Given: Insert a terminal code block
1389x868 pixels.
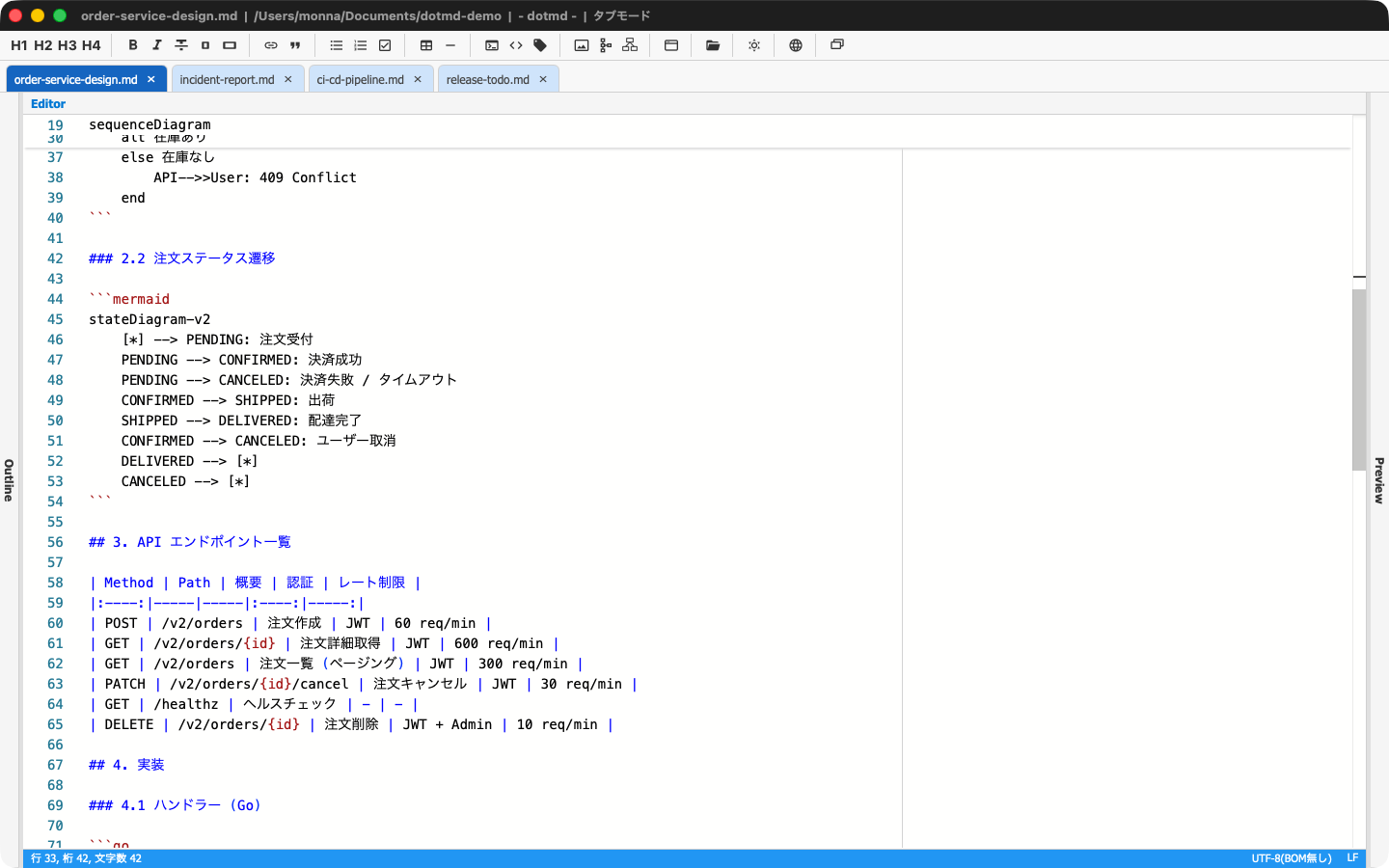Looking at the screenshot, I should [x=492, y=45].
